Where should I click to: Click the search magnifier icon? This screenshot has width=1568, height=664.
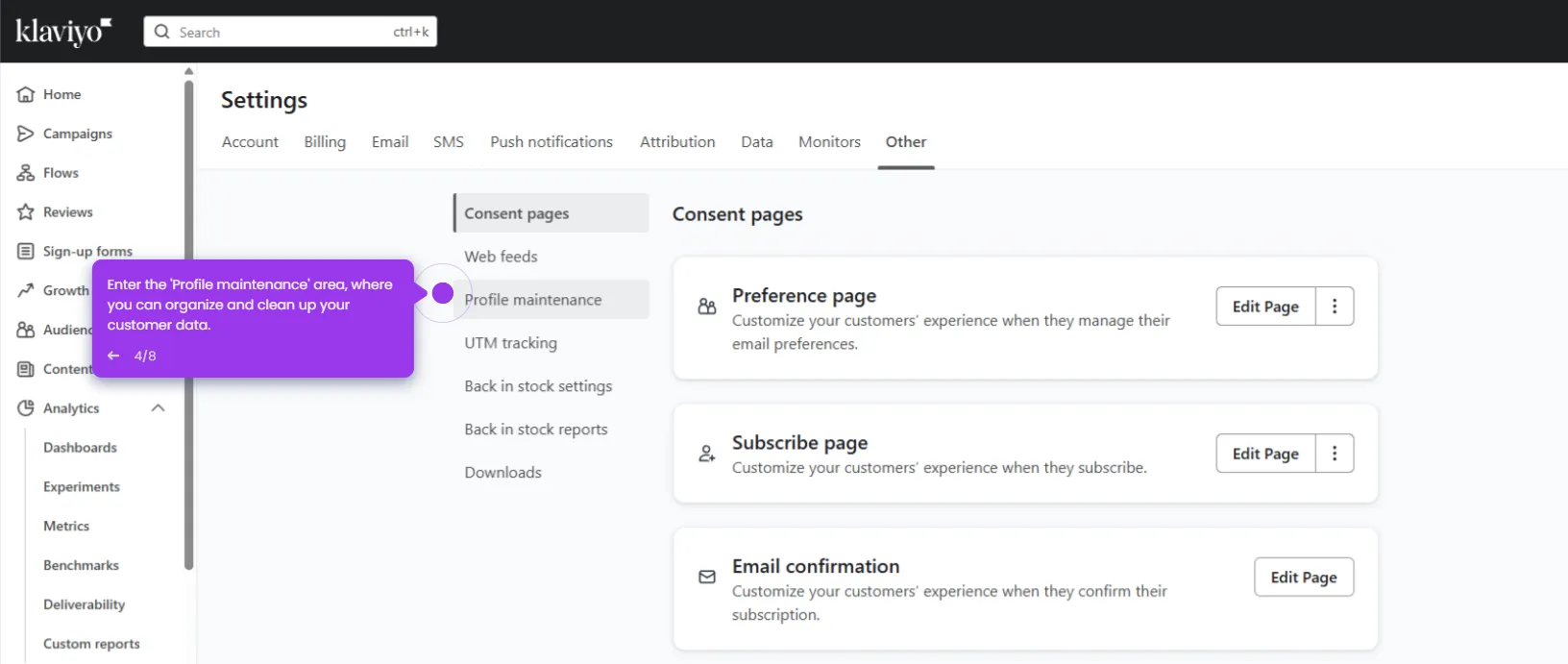coord(162,32)
